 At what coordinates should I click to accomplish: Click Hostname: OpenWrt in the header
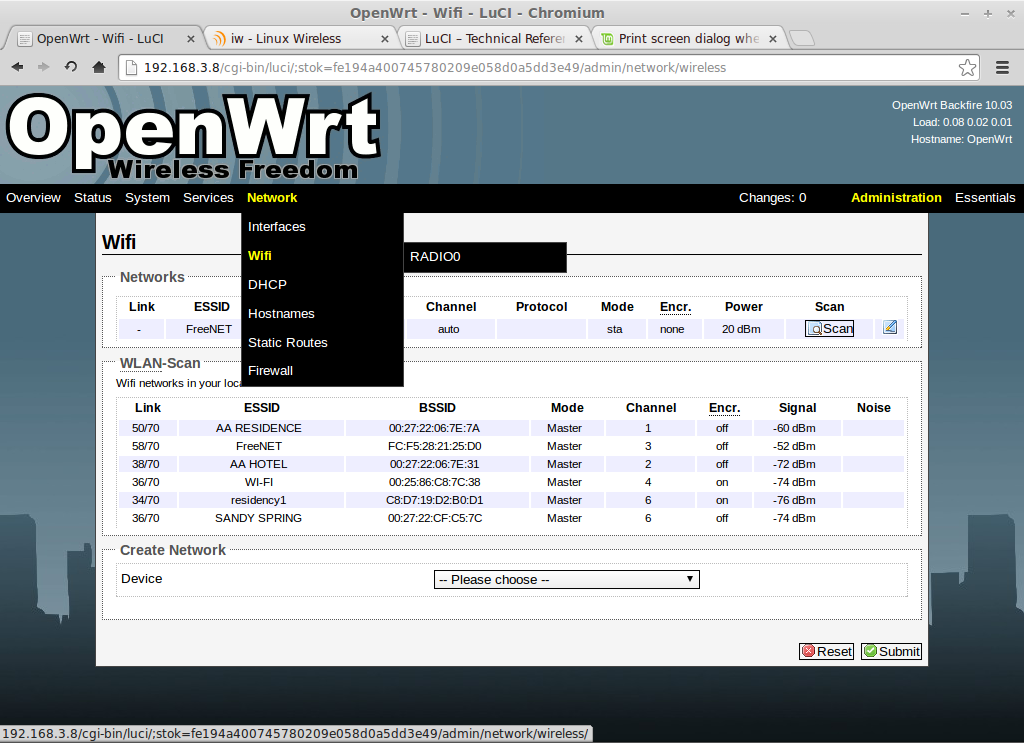(x=961, y=139)
